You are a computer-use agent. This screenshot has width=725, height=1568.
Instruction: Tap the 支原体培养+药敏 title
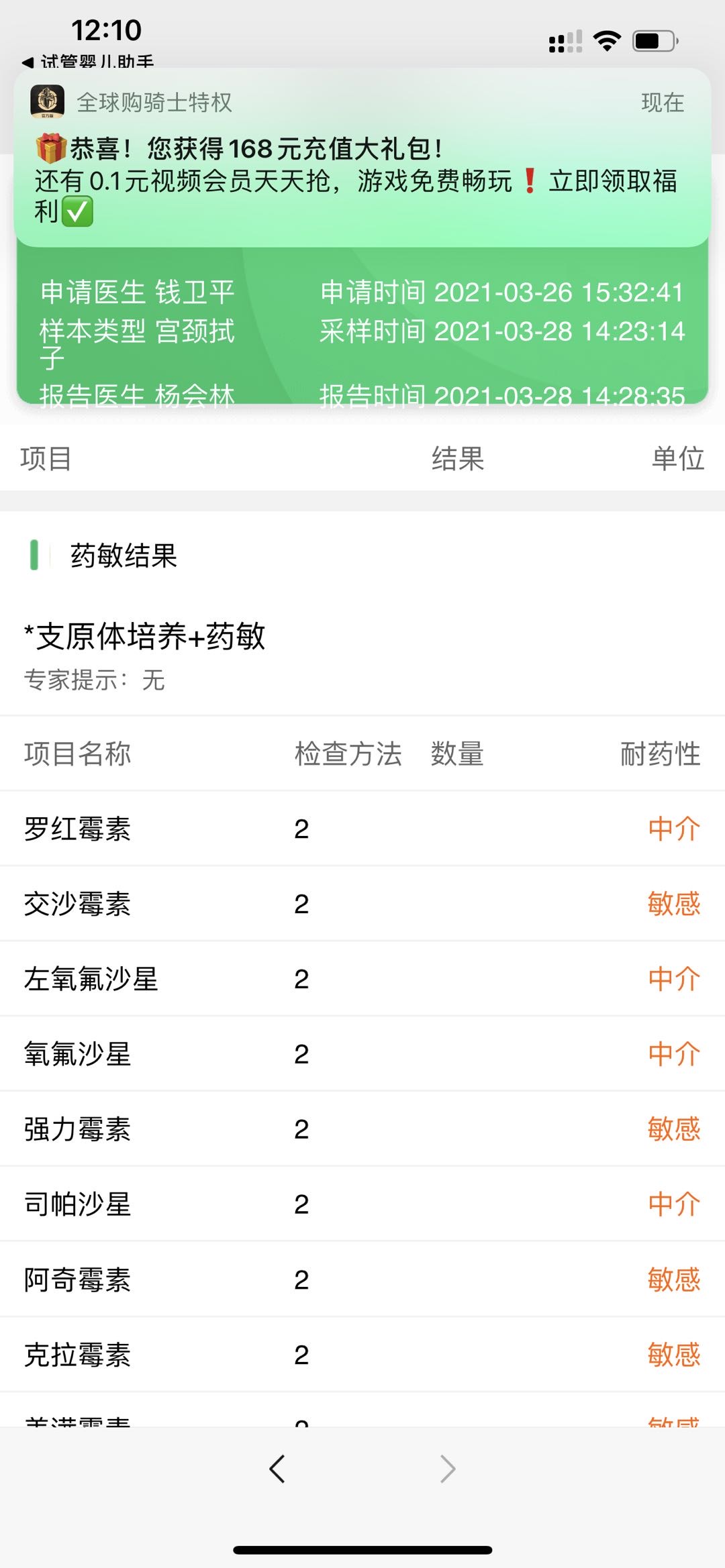click(x=145, y=636)
